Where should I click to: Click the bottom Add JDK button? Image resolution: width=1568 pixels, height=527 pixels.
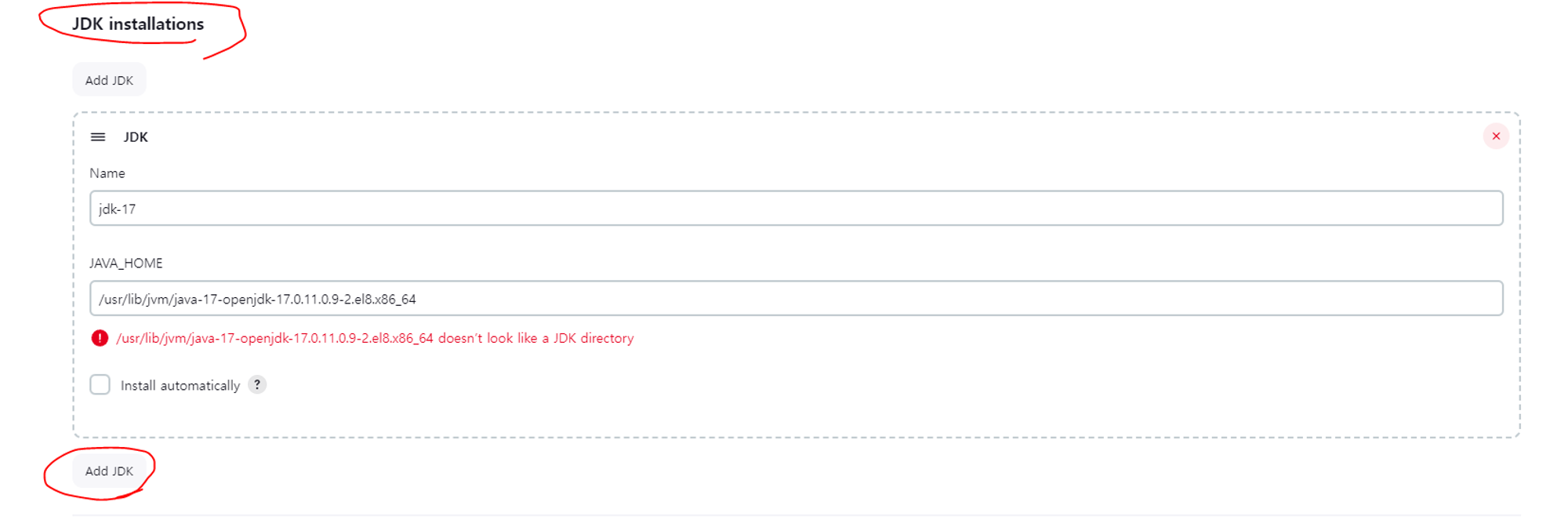click(109, 471)
